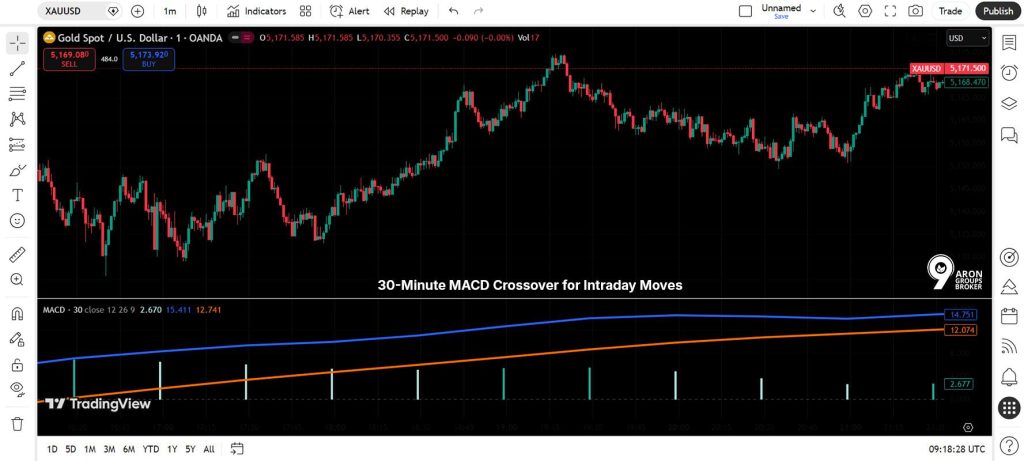This screenshot has height=461, width=1024.
Task: Open the quick search icon
Action: (x=840, y=11)
